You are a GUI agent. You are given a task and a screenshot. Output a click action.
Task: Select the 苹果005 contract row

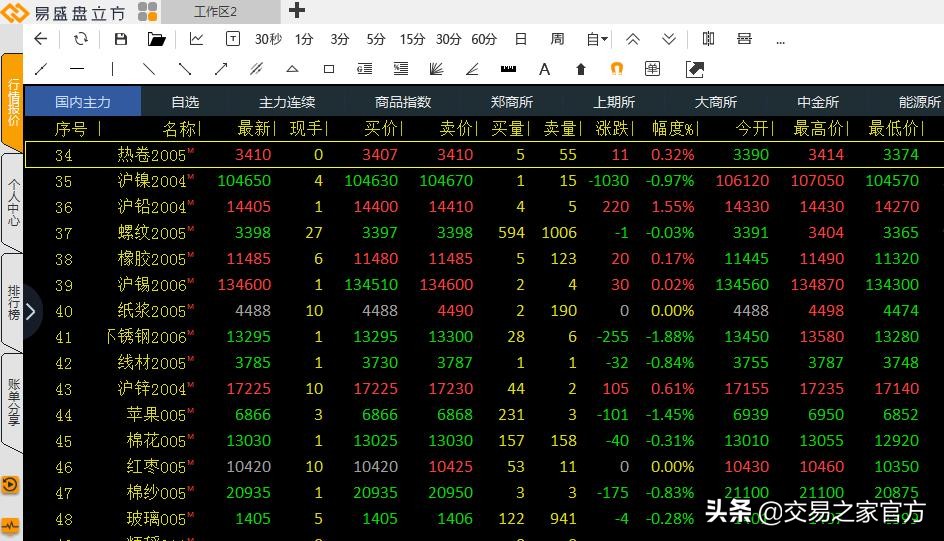(x=484, y=415)
